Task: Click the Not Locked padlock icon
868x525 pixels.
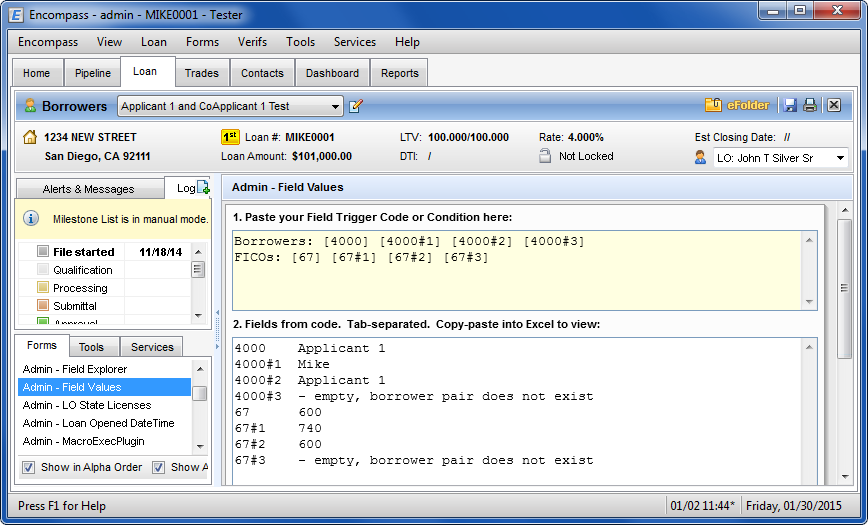Action: coord(545,156)
